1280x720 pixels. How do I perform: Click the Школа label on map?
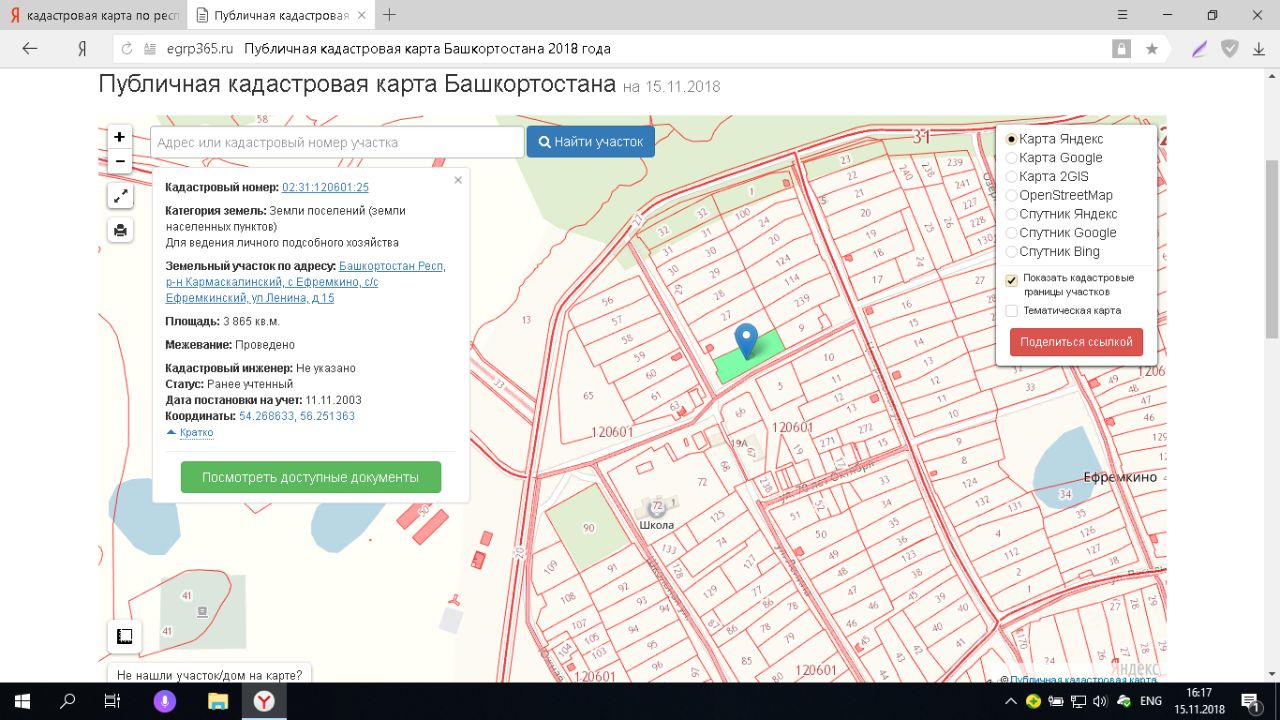coord(657,525)
